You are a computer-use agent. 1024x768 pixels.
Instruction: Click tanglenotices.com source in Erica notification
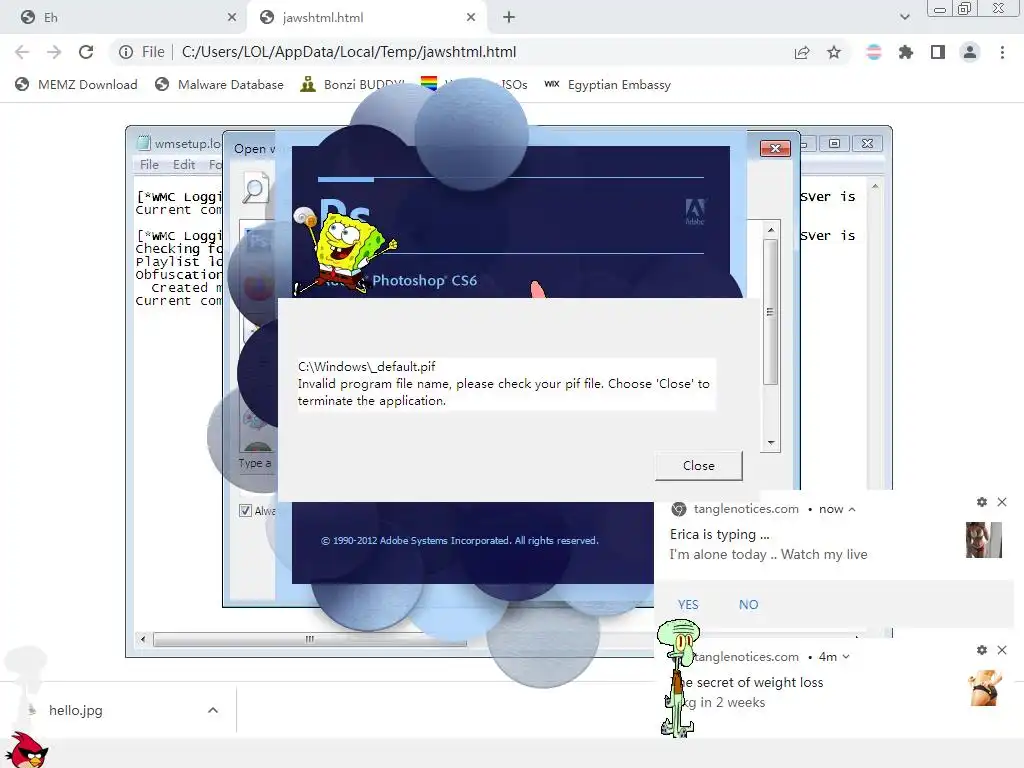pyautogui.click(x=746, y=509)
